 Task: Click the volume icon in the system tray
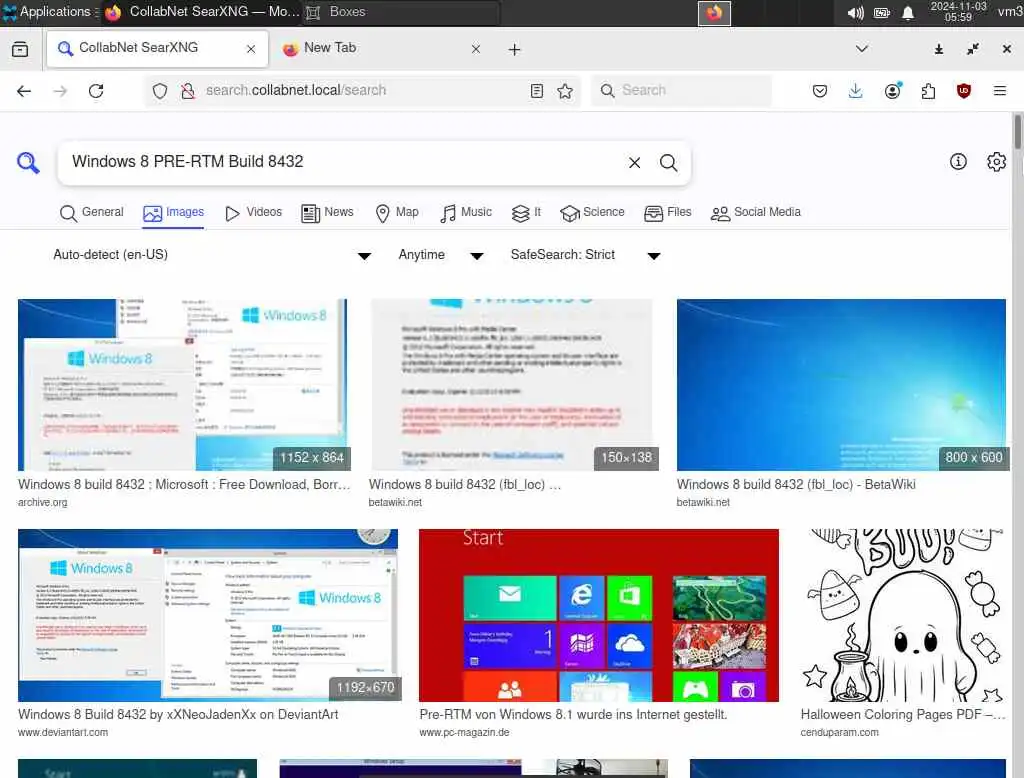[x=855, y=13]
